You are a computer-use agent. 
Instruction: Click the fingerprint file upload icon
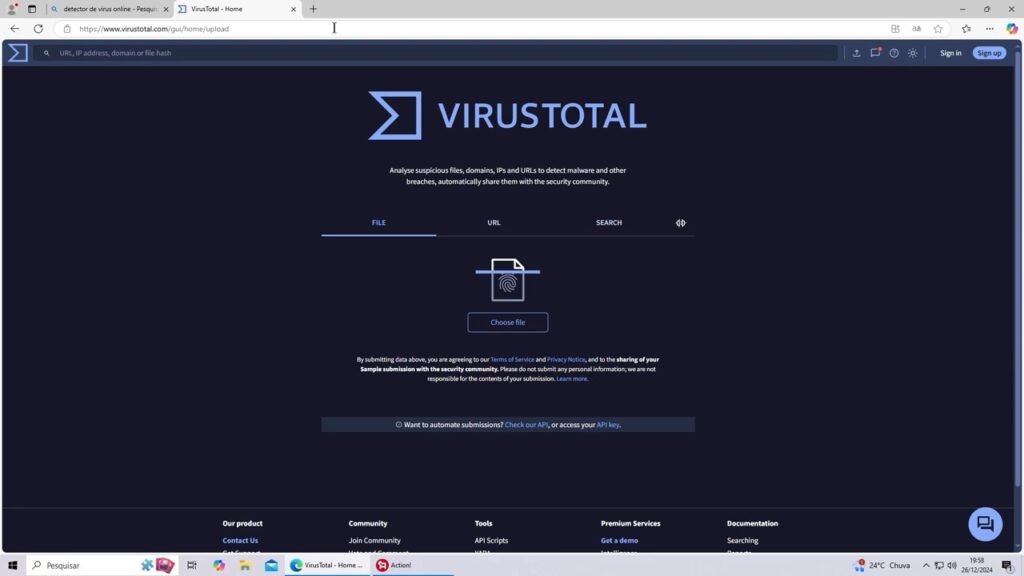tap(507, 280)
